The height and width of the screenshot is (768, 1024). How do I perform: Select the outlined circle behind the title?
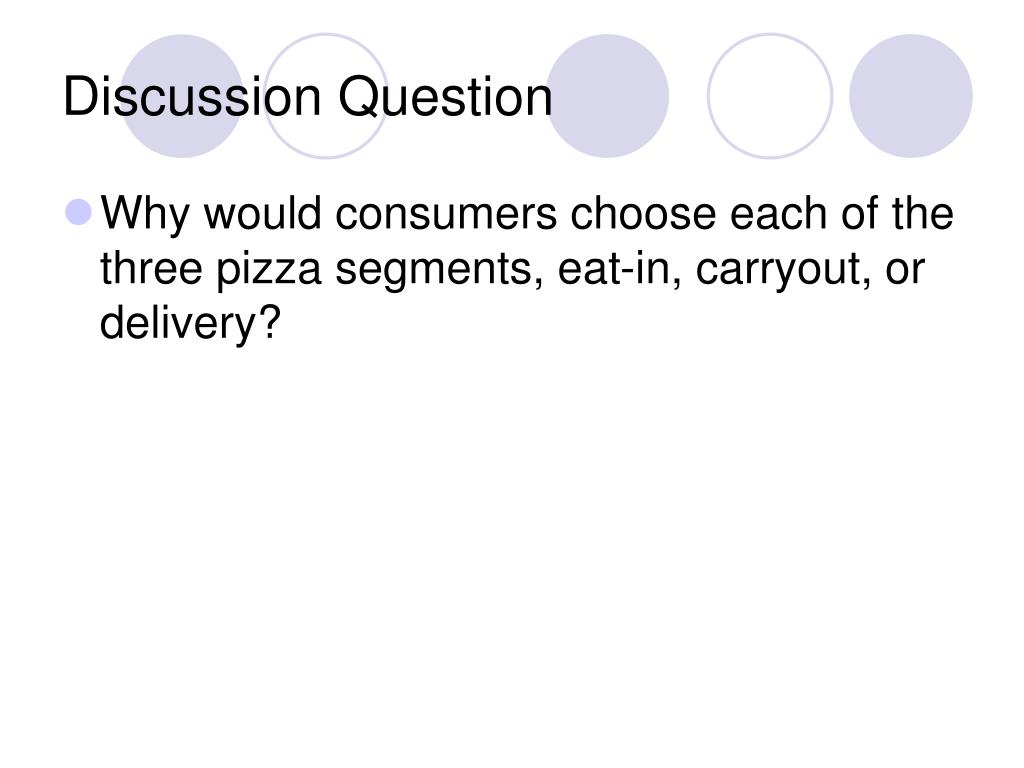326,96
